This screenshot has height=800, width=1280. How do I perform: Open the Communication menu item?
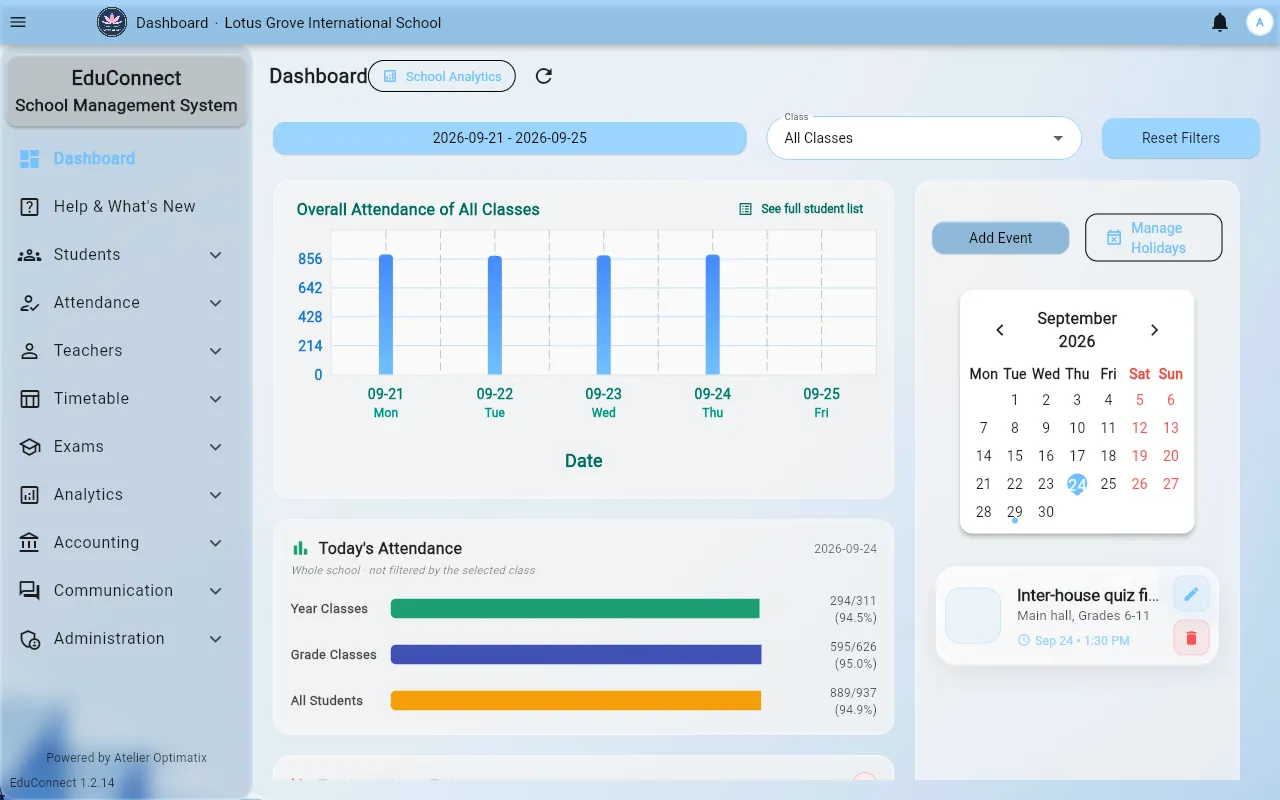[126, 591]
